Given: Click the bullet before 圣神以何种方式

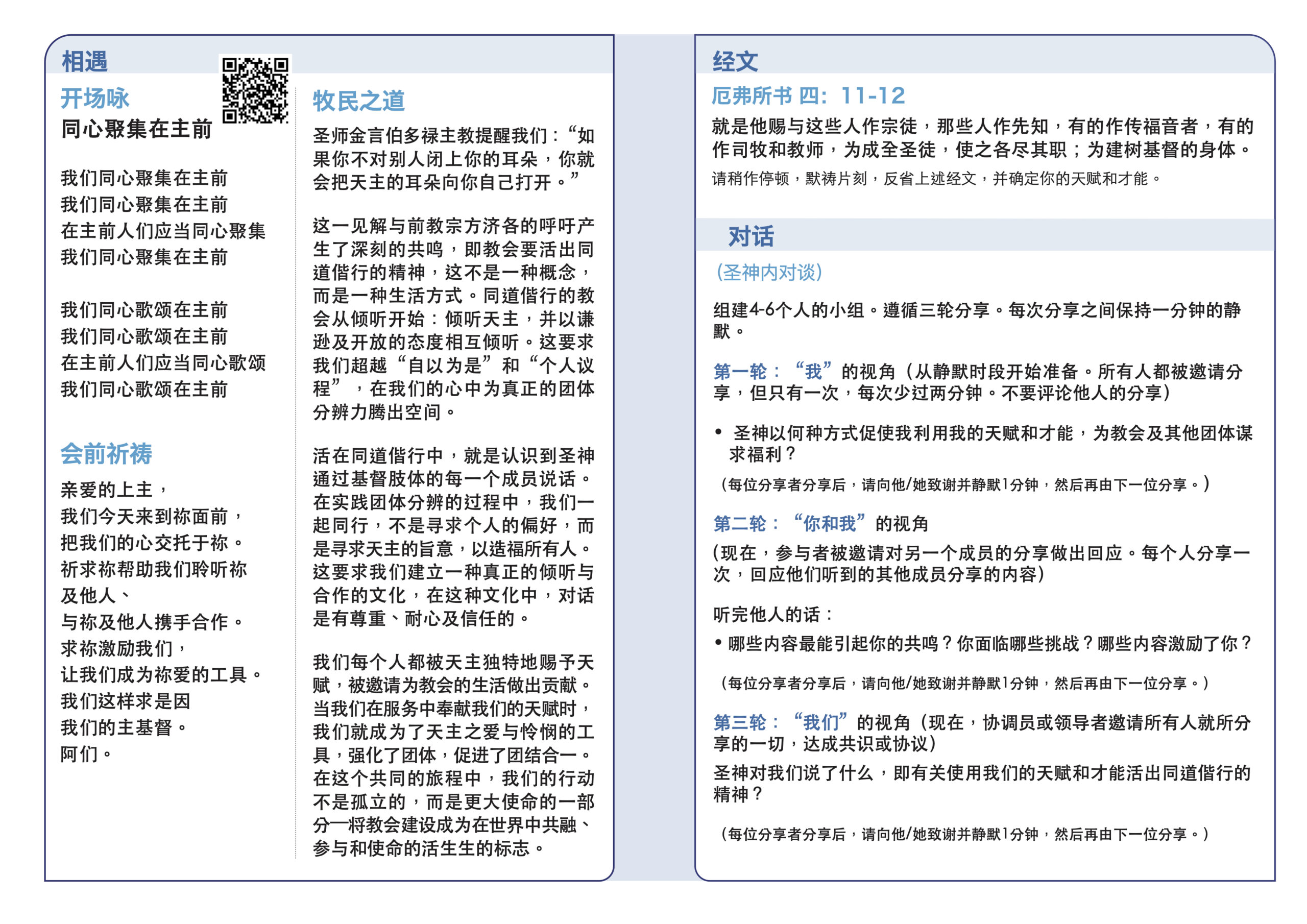Looking at the screenshot, I should (718, 433).
